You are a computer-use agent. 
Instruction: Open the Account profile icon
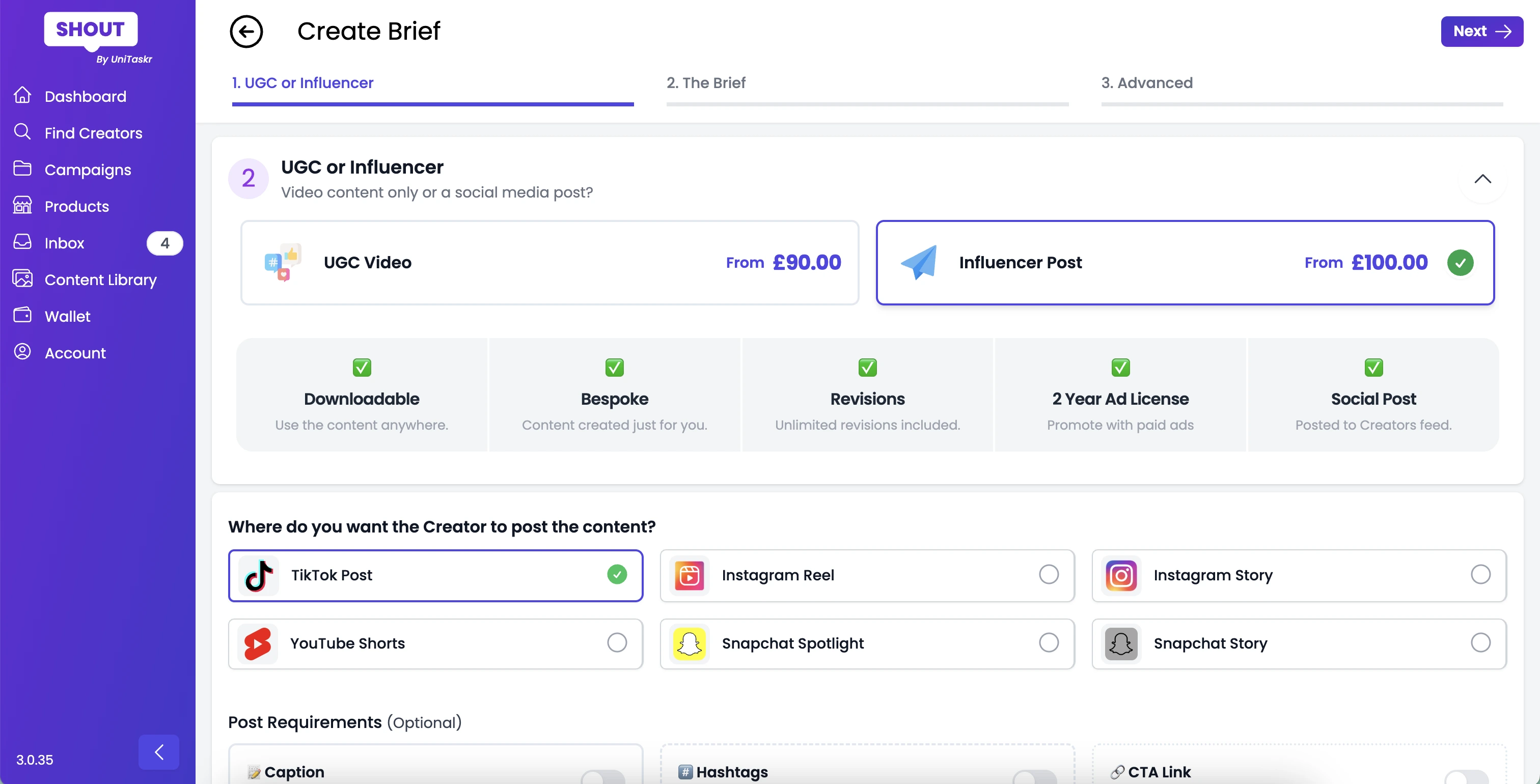tap(22, 353)
